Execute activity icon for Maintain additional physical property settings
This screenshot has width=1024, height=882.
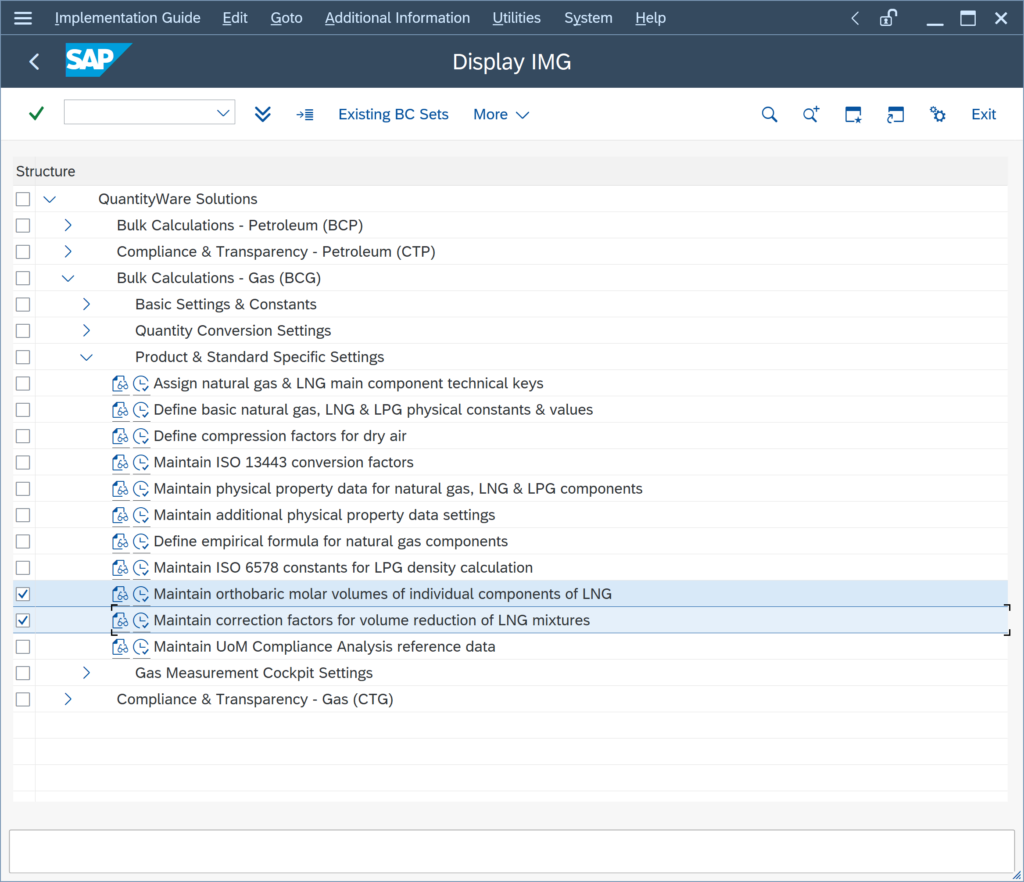pyautogui.click(x=141, y=515)
